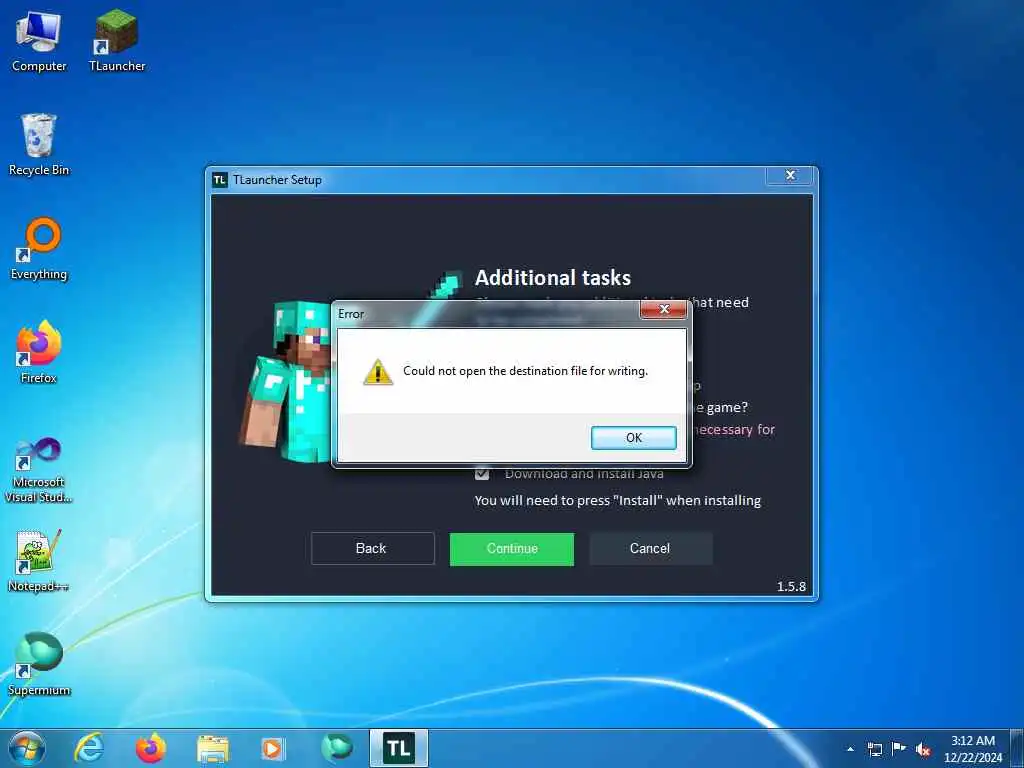Open the clock showing 3:12 AM
Screen dimensions: 1024x768
pos(972,749)
